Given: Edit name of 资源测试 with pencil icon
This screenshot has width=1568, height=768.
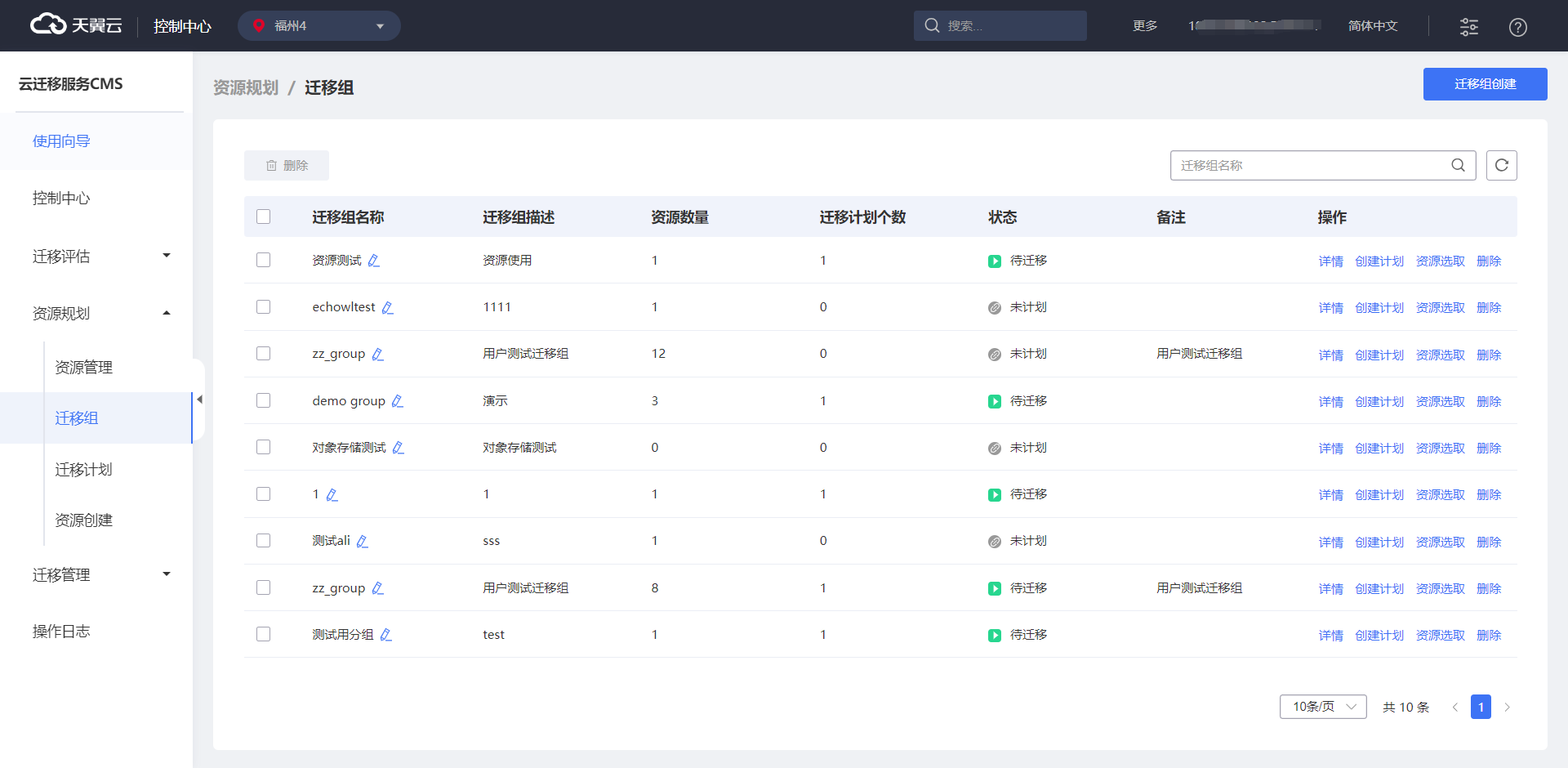Looking at the screenshot, I should [x=374, y=261].
